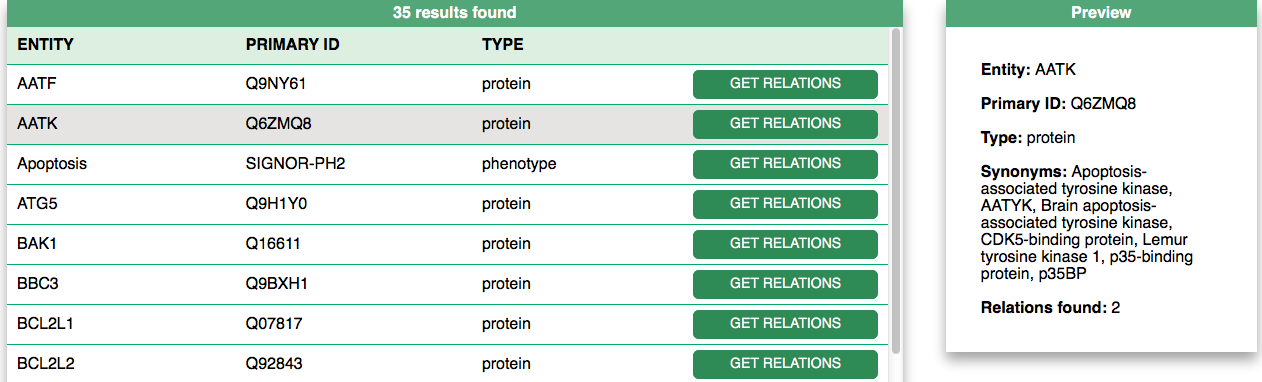1262x382 pixels.
Task: Get relations for BAK1
Action: click(x=785, y=244)
